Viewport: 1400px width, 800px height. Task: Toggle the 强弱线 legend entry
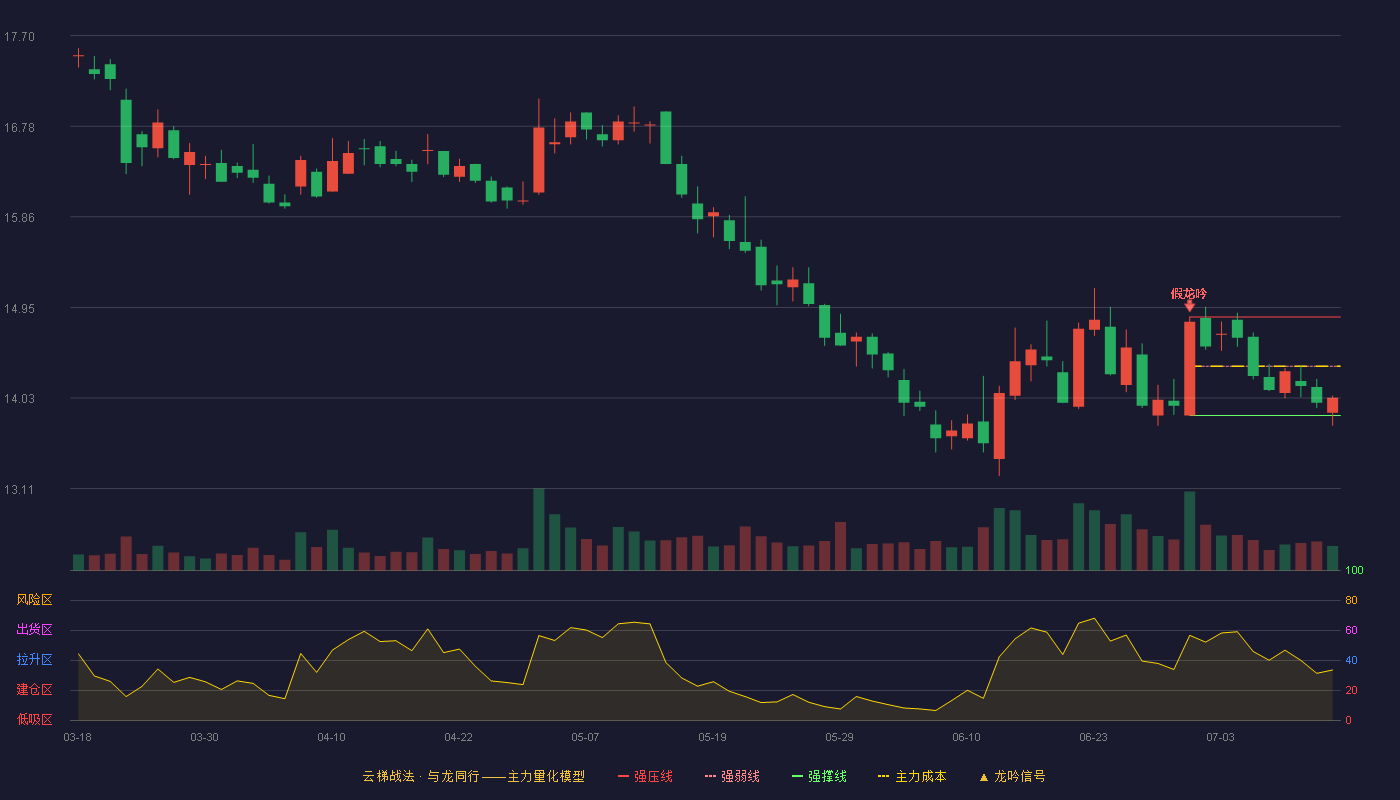[732, 776]
